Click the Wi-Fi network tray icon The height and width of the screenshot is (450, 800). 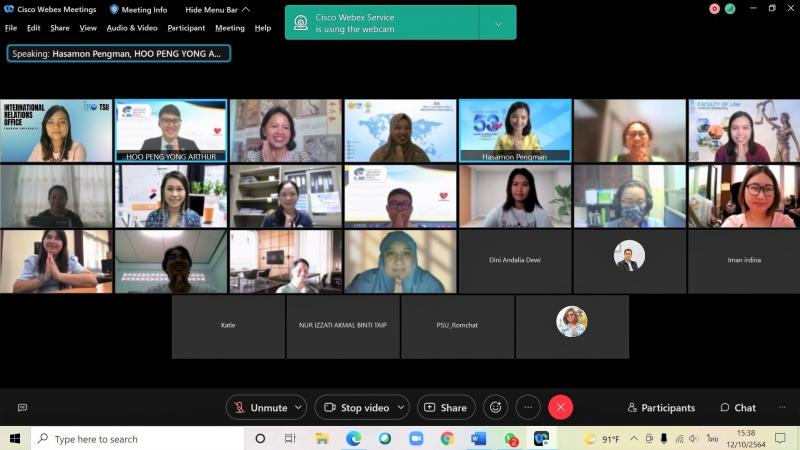(x=680, y=438)
